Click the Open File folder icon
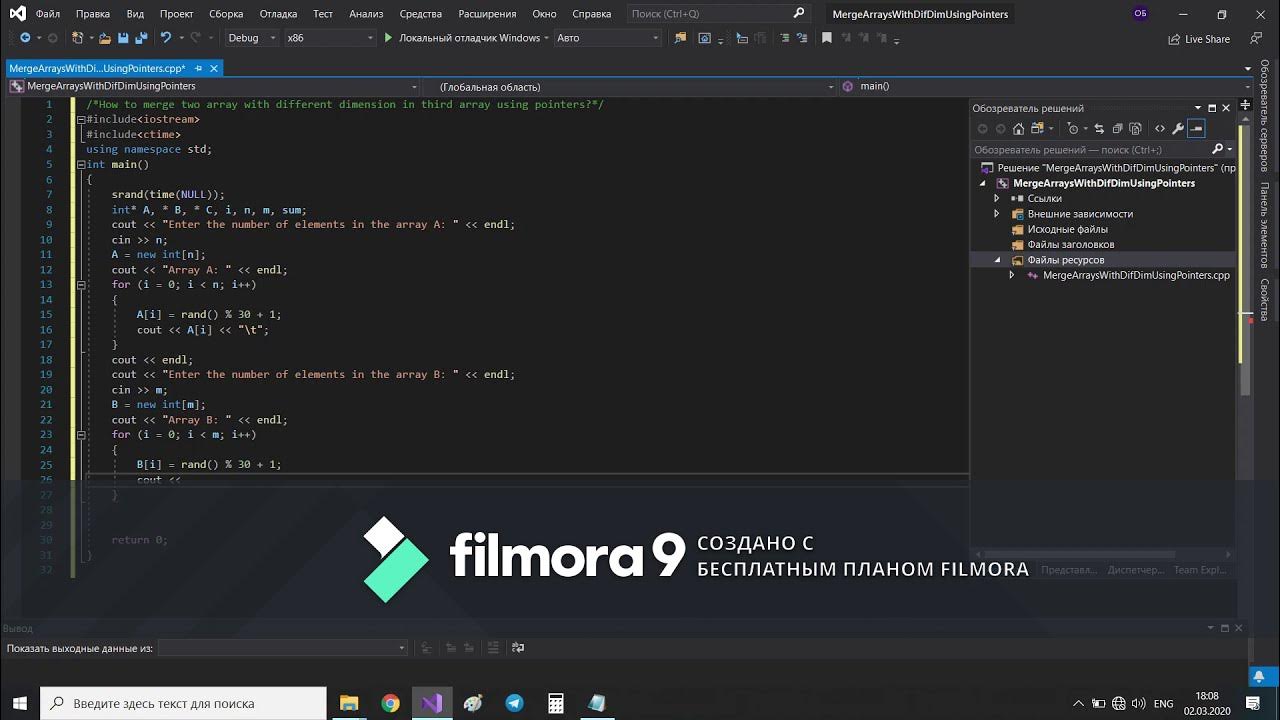 coord(103,38)
